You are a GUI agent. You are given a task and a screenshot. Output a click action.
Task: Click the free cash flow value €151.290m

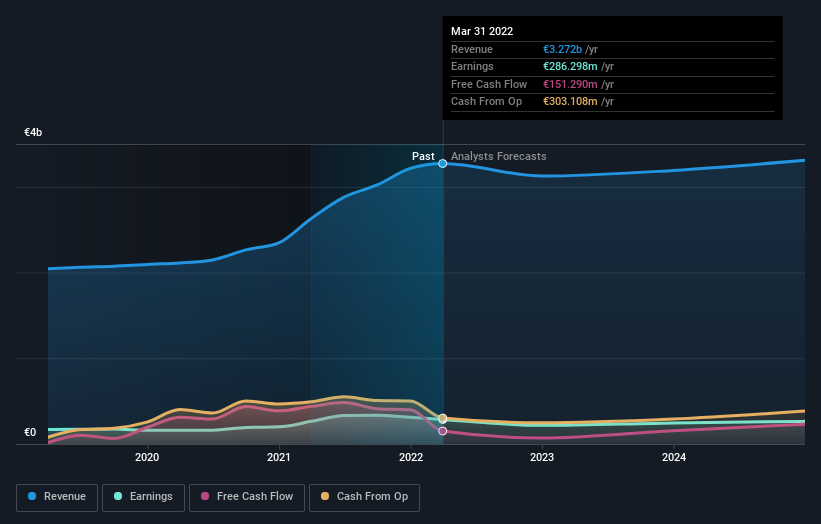click(x=570, y=84)
